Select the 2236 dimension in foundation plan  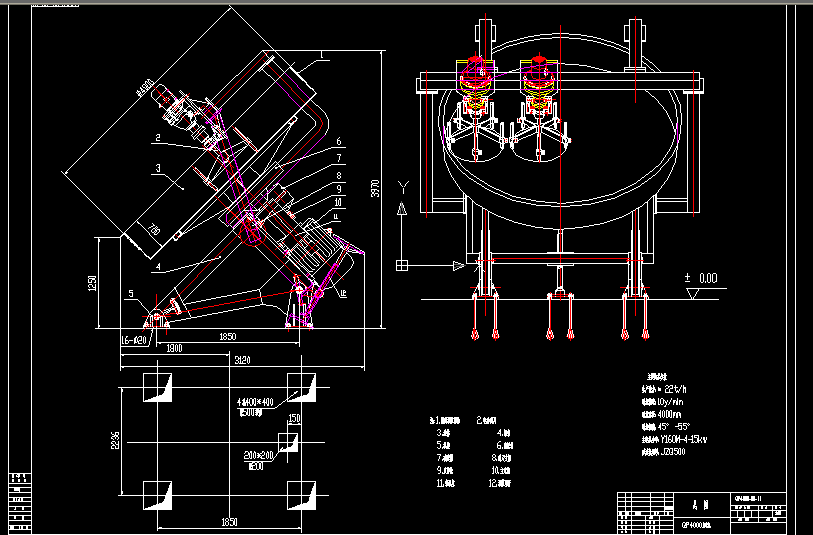pos(114,442)
